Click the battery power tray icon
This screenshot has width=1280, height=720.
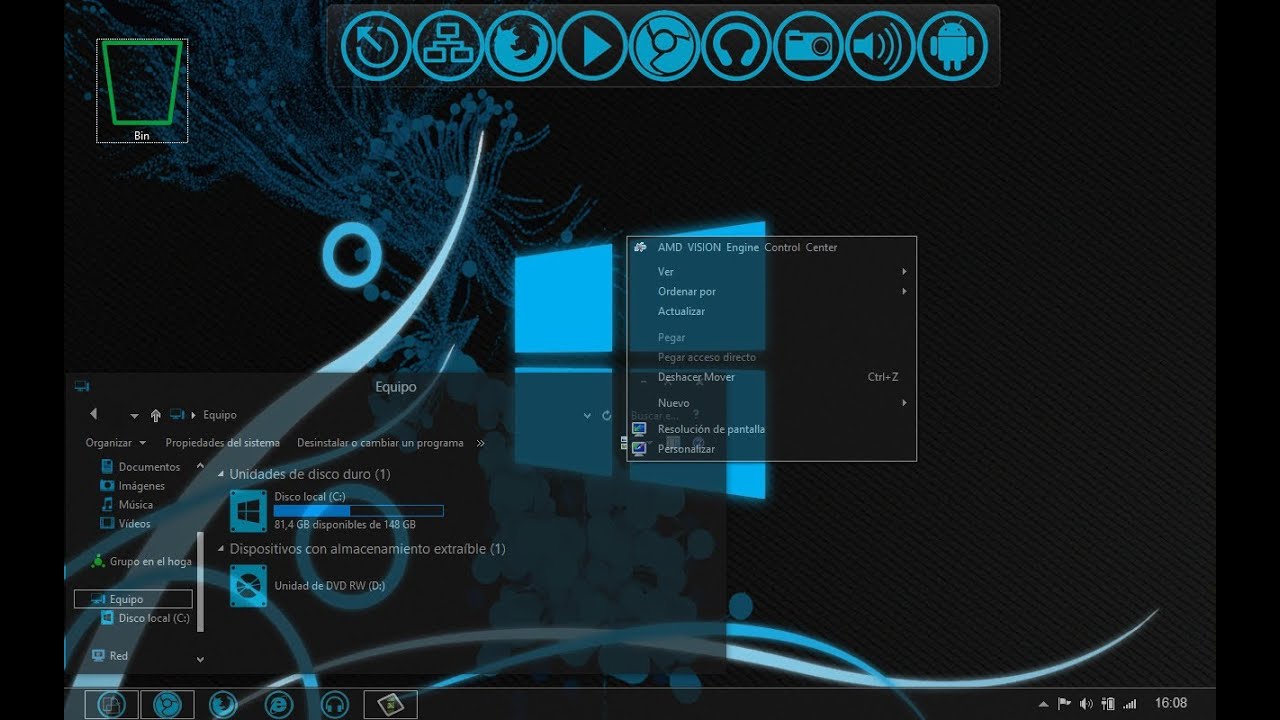(x=1108, y=703)
